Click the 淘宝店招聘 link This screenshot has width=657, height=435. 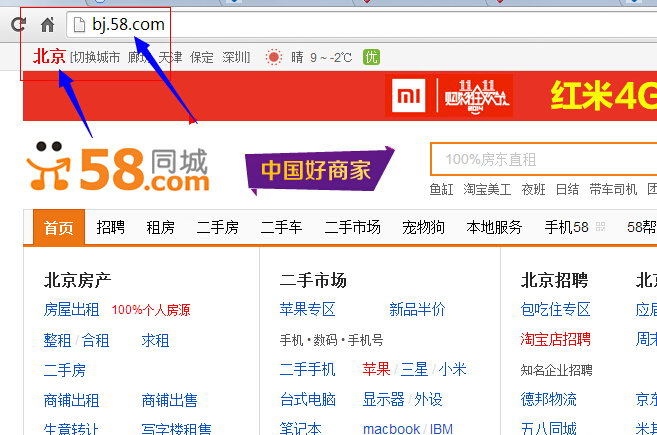pos(555,339)
